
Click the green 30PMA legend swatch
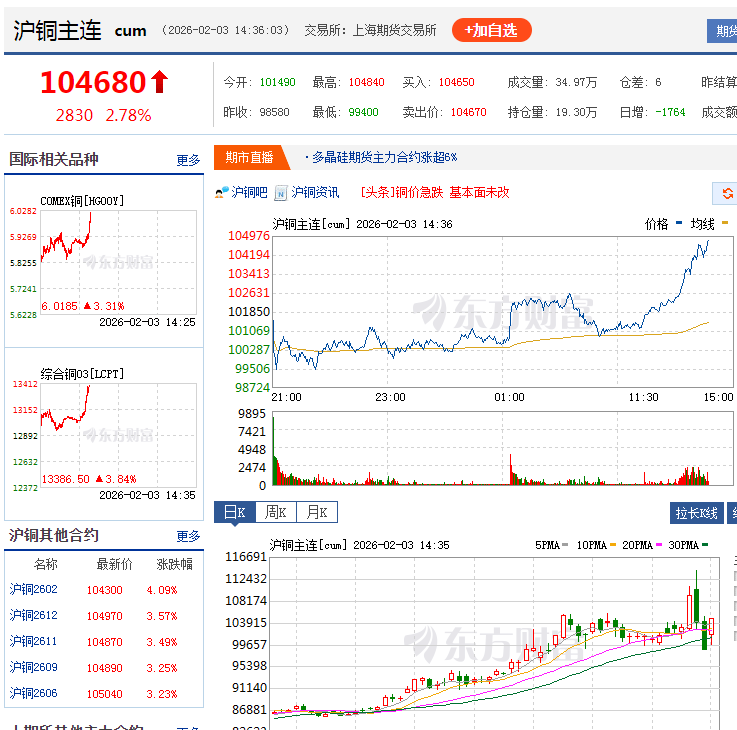[x=705, y=545]
